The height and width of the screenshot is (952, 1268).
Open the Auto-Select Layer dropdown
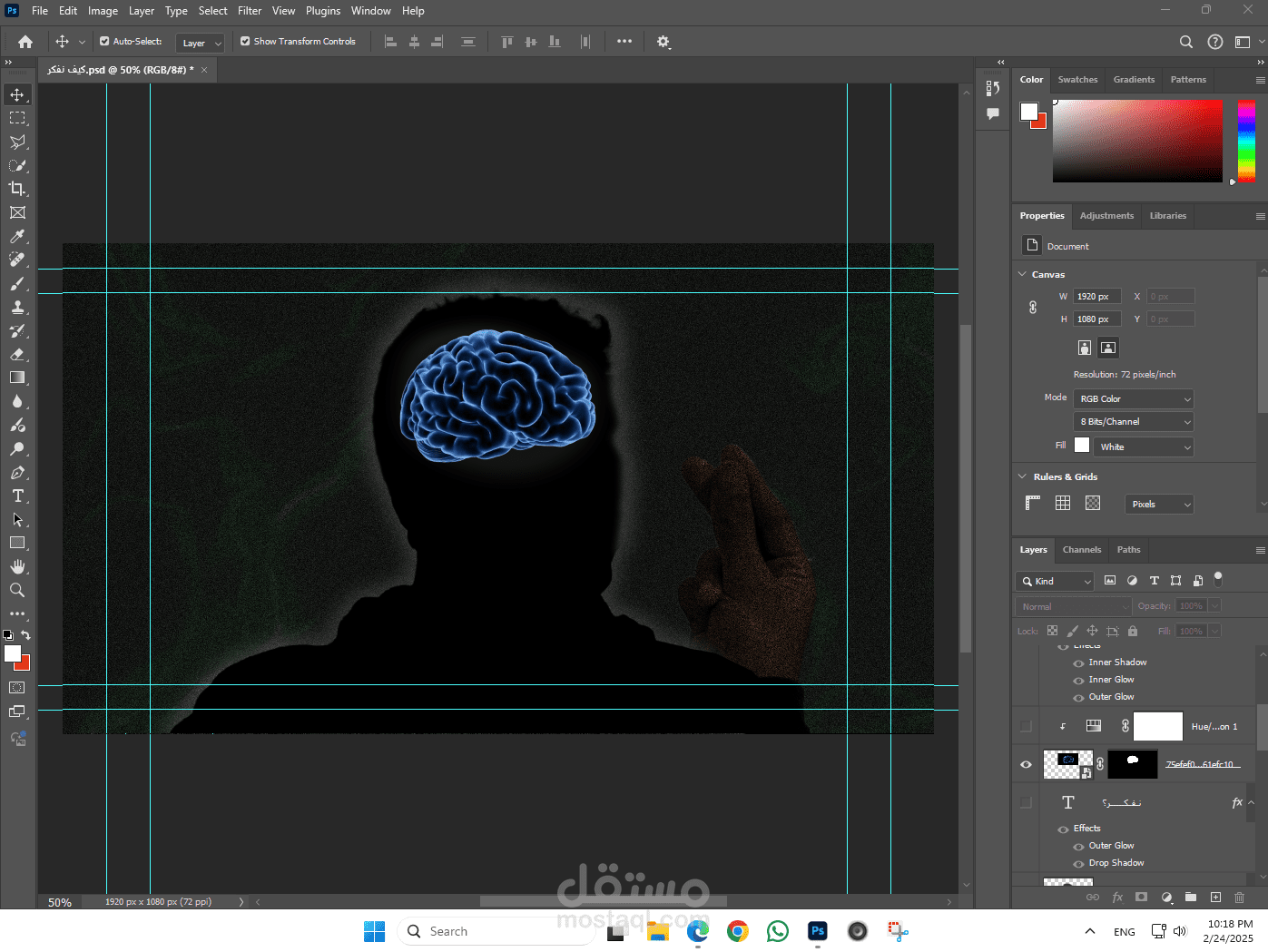(x=200, y=43)
